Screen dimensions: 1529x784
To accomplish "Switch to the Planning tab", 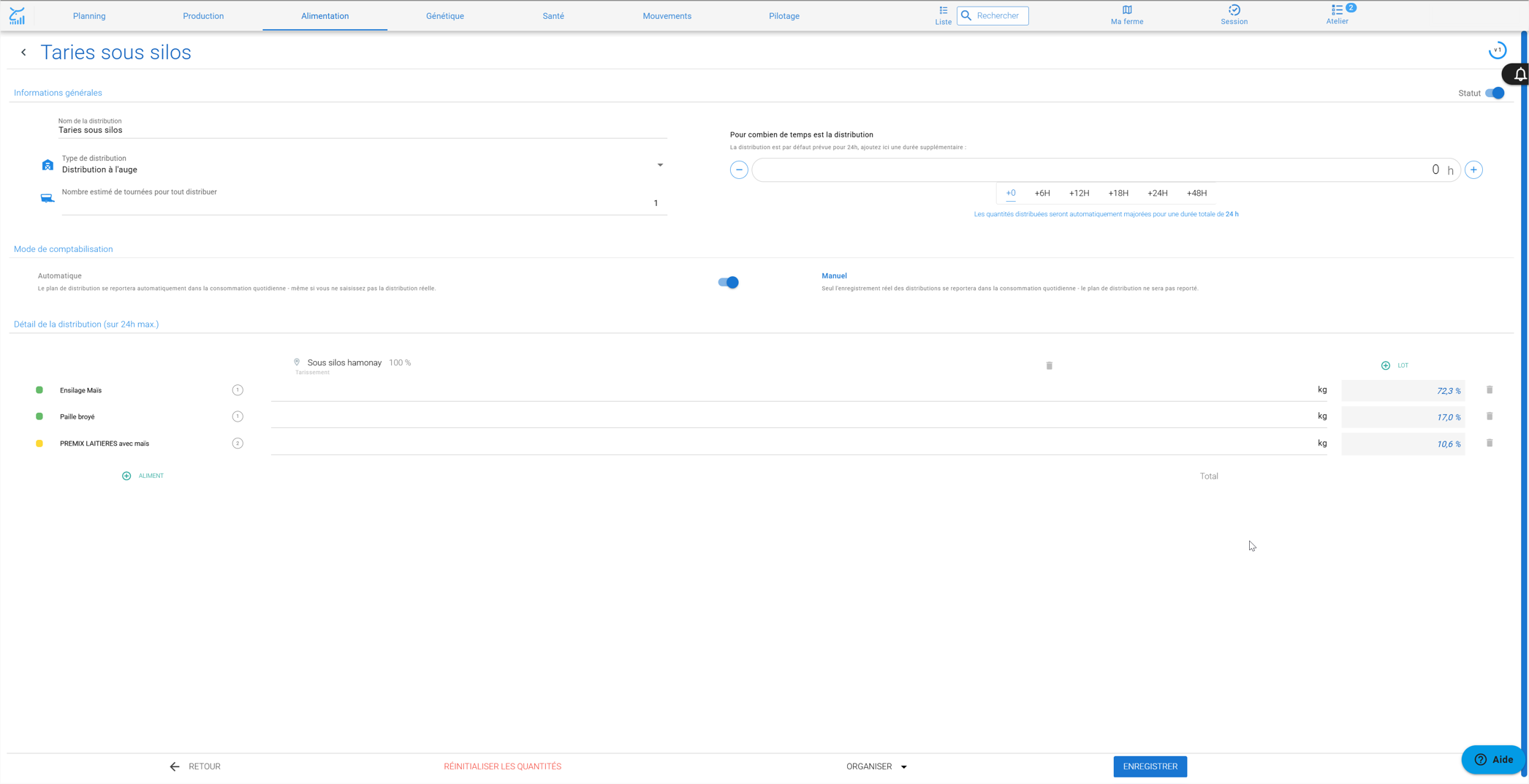I will pos(89,16).
